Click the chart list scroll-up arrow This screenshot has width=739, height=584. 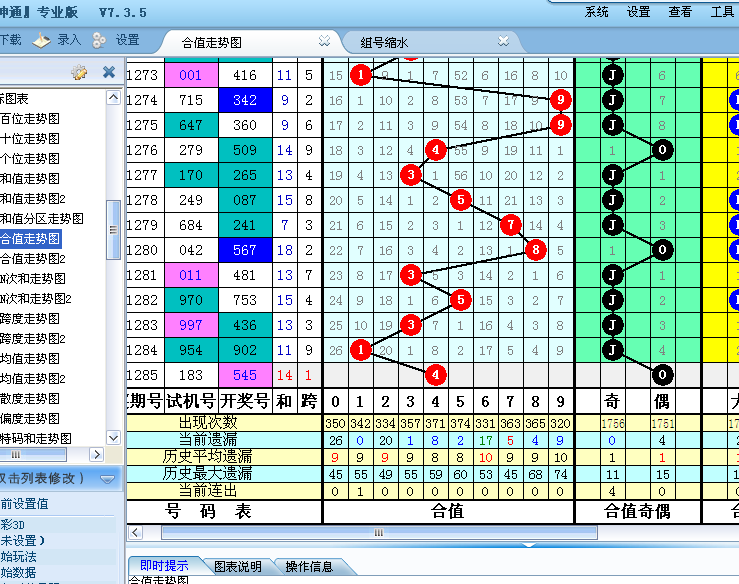[113, 98]
